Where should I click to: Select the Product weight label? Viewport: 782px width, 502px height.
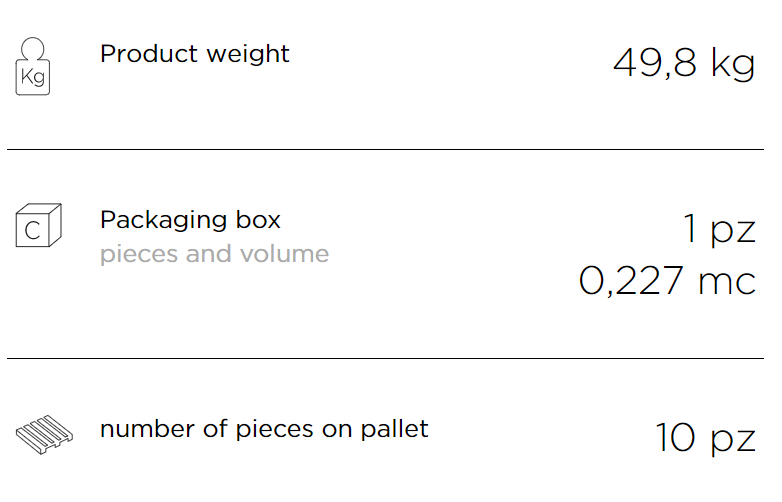[195, 54]
